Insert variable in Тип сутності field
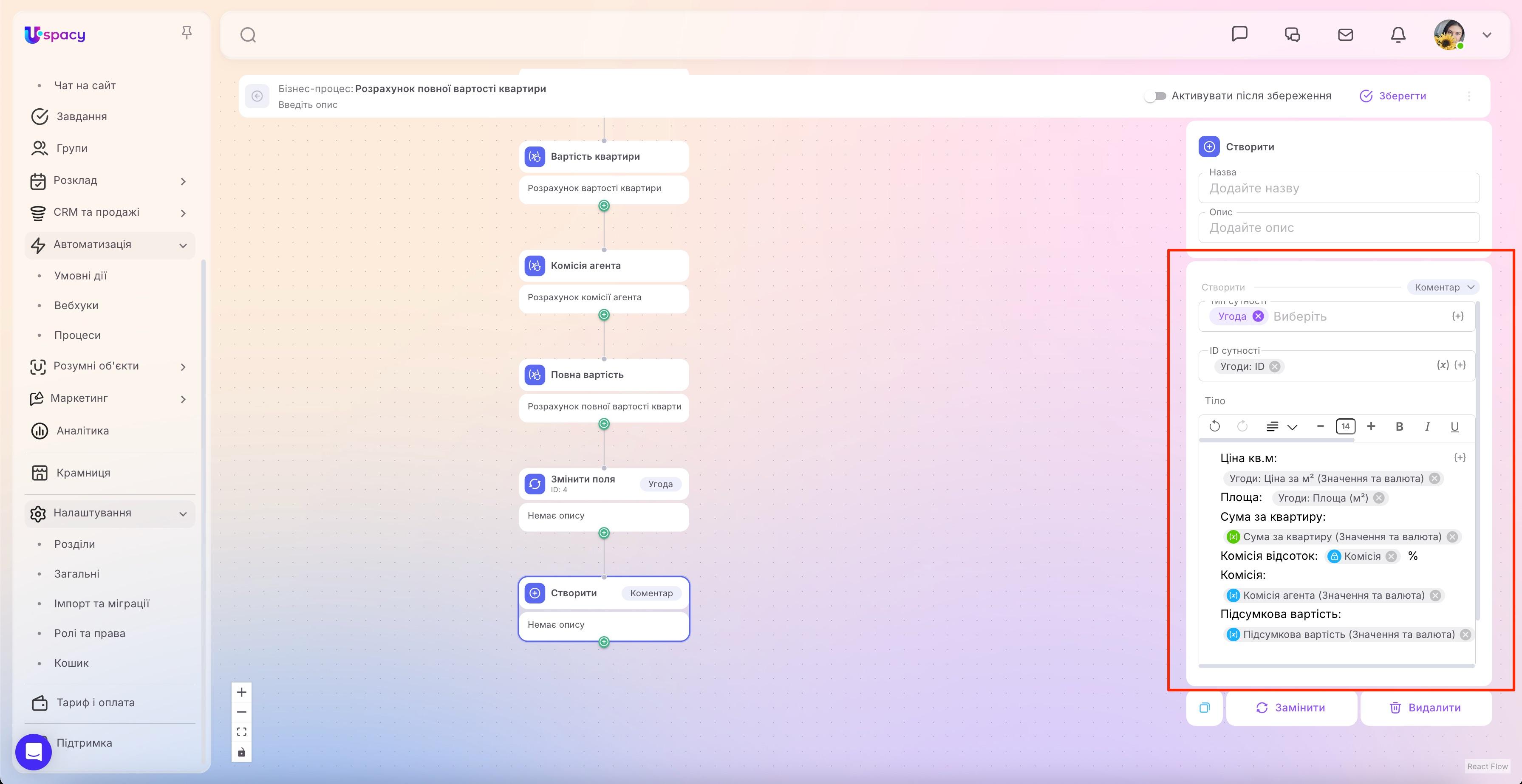Image resolution: width=1522 pixels, height=784 pixels. coord(1457,316)
